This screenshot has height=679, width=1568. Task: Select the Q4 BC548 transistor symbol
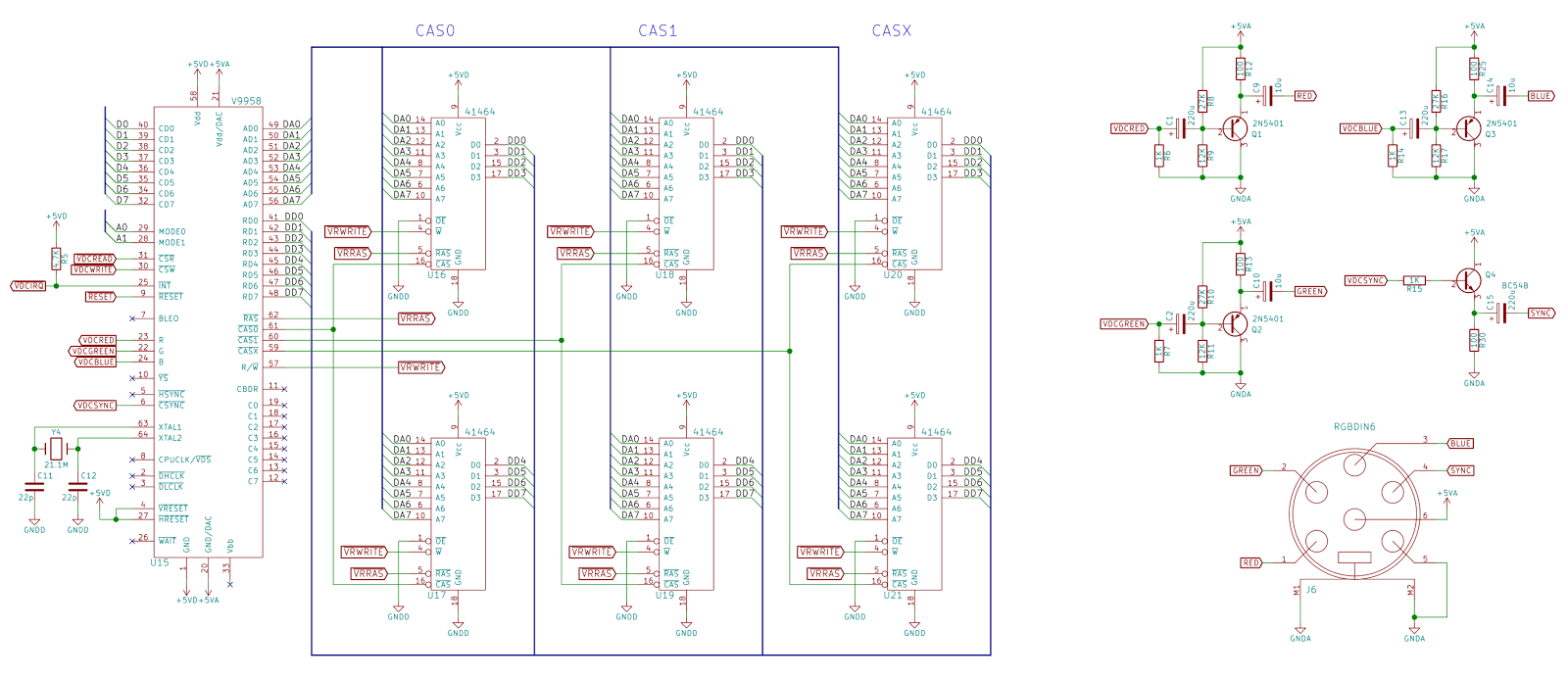[x=1467, y=281]
